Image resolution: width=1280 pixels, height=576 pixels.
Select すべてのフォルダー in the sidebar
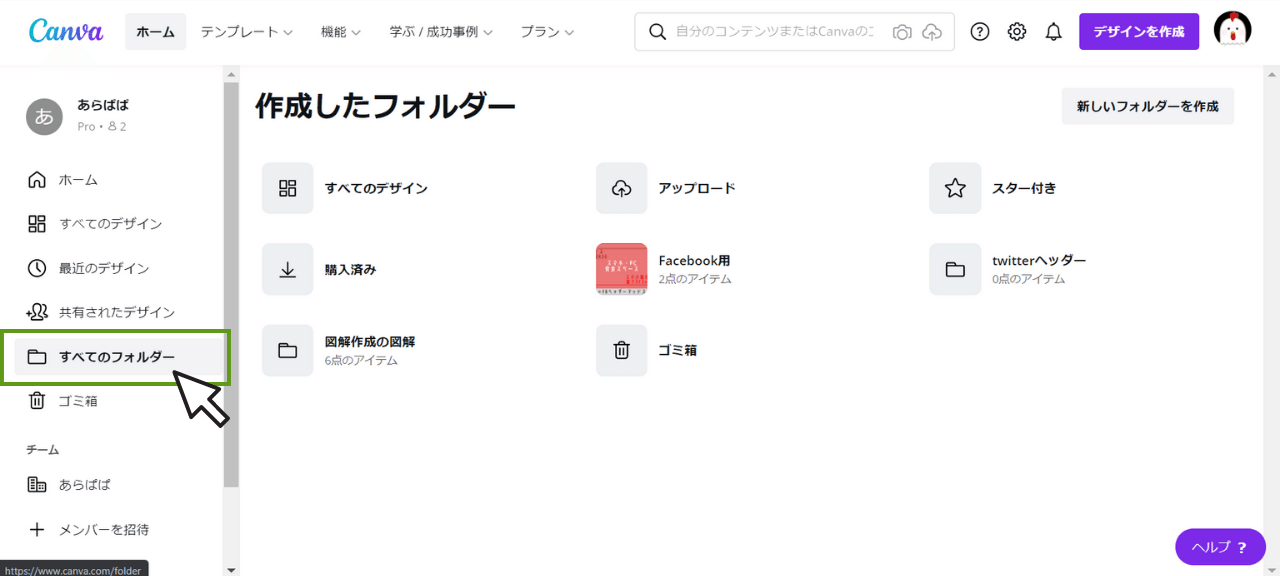tap(118, 357)
